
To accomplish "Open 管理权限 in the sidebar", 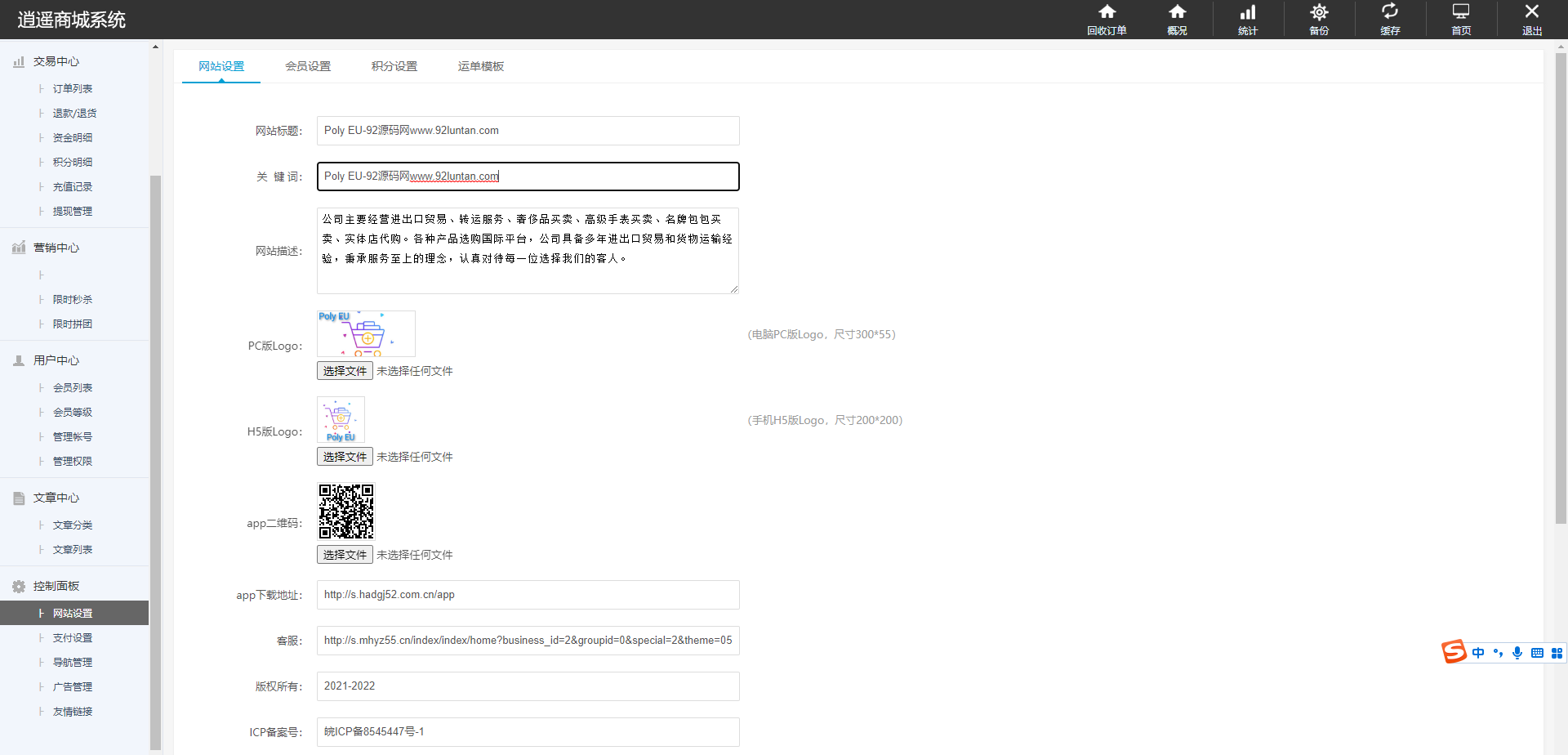I will tap(74, 461).
